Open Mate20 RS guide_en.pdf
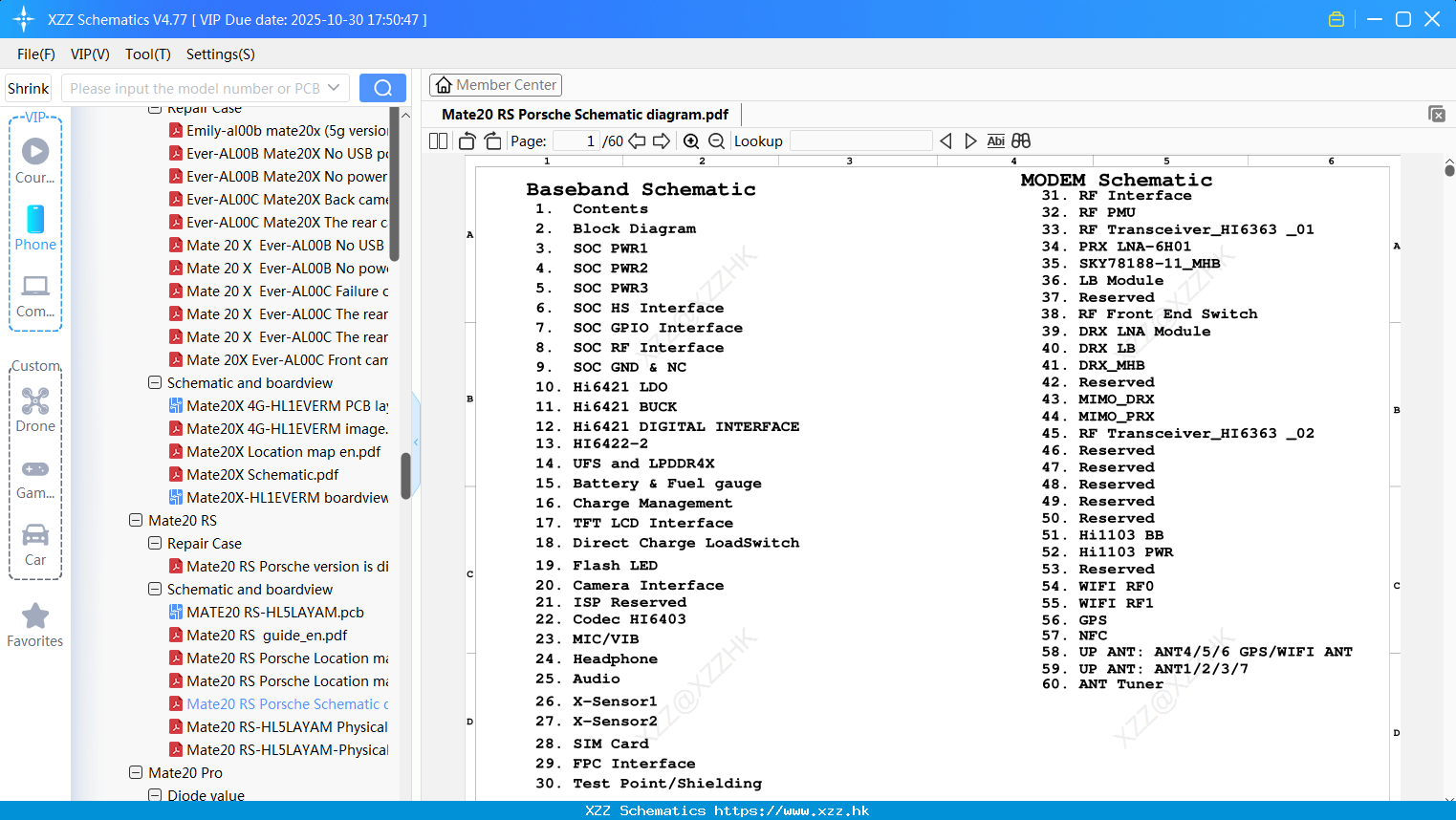 pos(267,635)
